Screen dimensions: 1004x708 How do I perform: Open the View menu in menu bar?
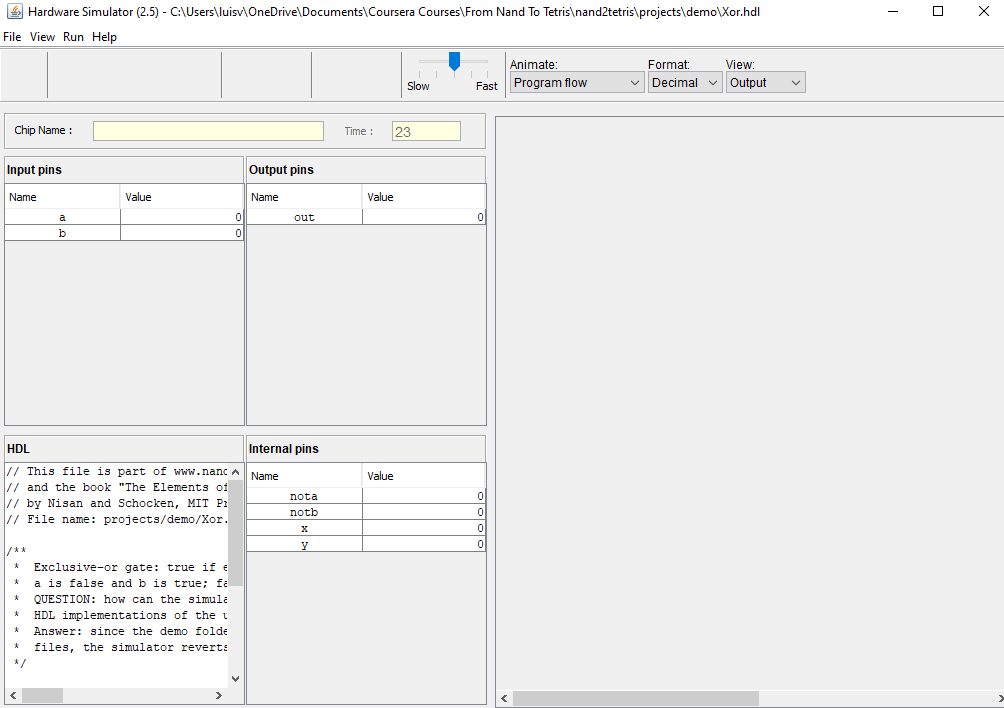click(42, 37)
